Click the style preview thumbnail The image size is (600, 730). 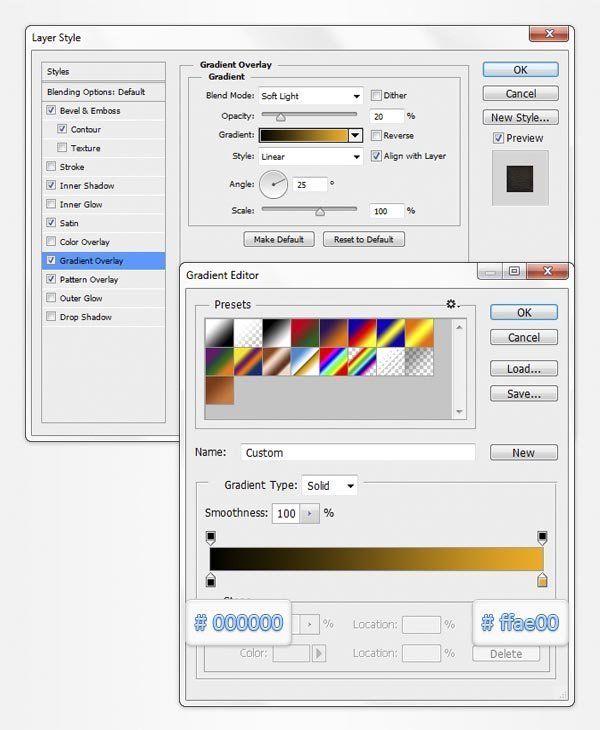[x=520, y=178]
